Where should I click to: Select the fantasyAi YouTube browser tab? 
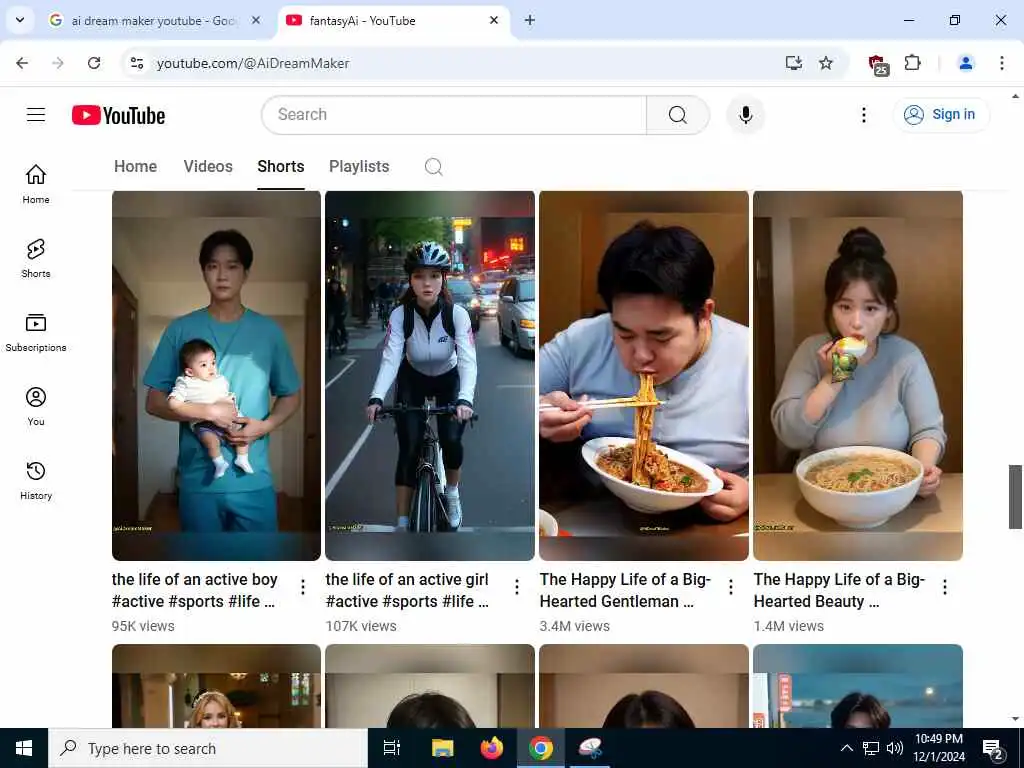392,21
